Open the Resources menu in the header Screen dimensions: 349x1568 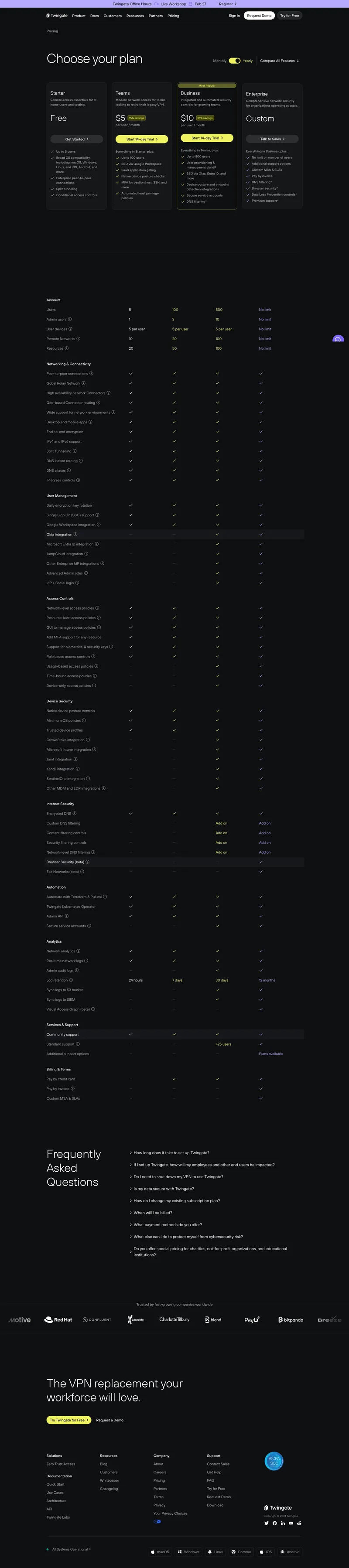[x=135, y=16]
